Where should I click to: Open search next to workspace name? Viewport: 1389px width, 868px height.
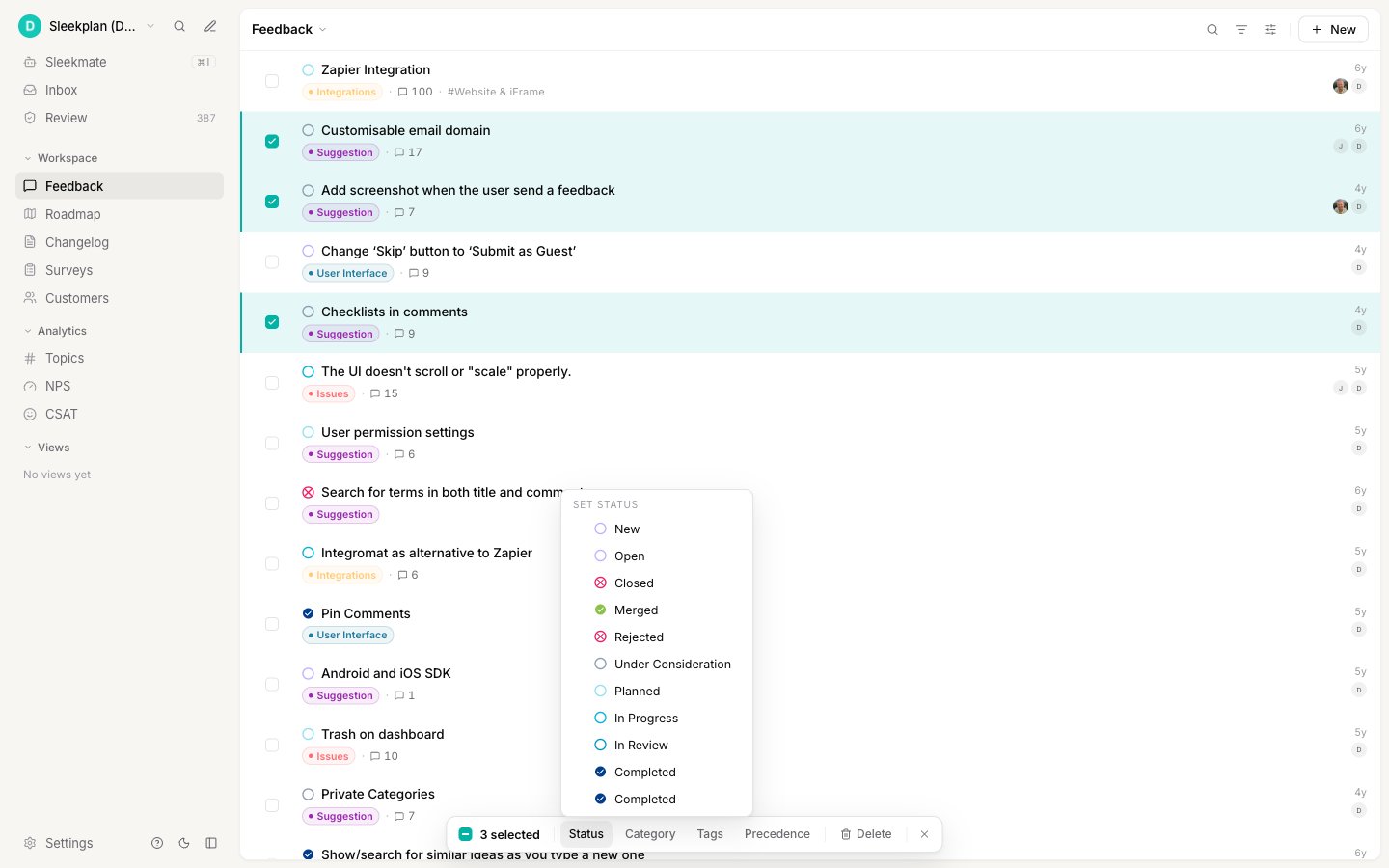click(179, 27)
